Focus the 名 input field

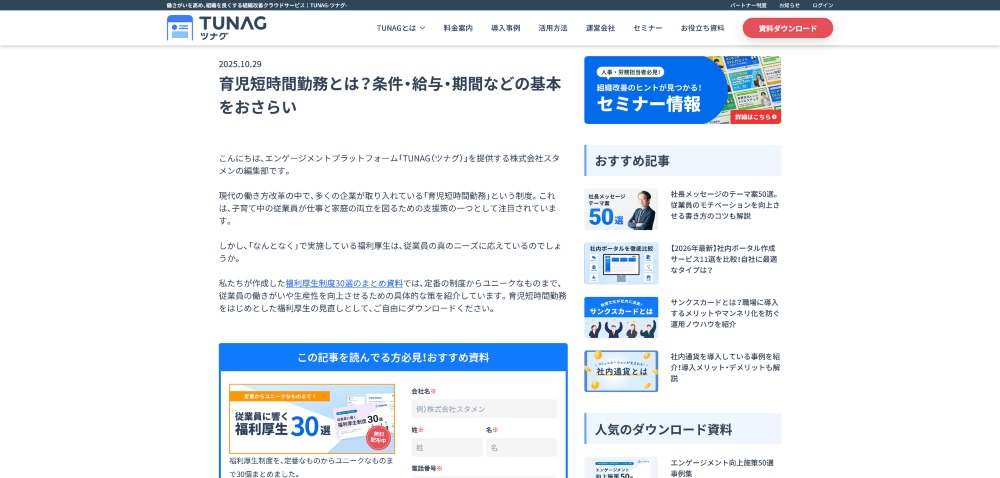[x=521, y=447]
